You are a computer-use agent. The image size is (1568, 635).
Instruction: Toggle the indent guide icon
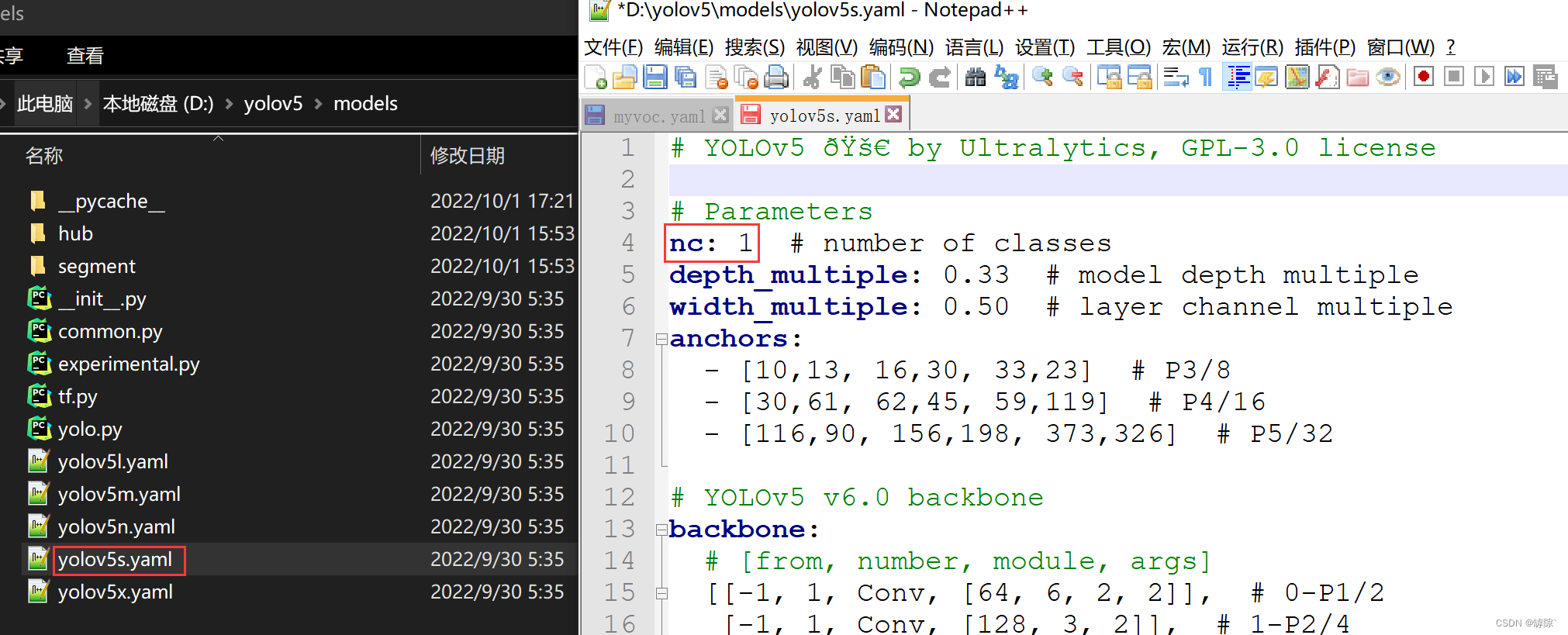[x=1237, y=77]
